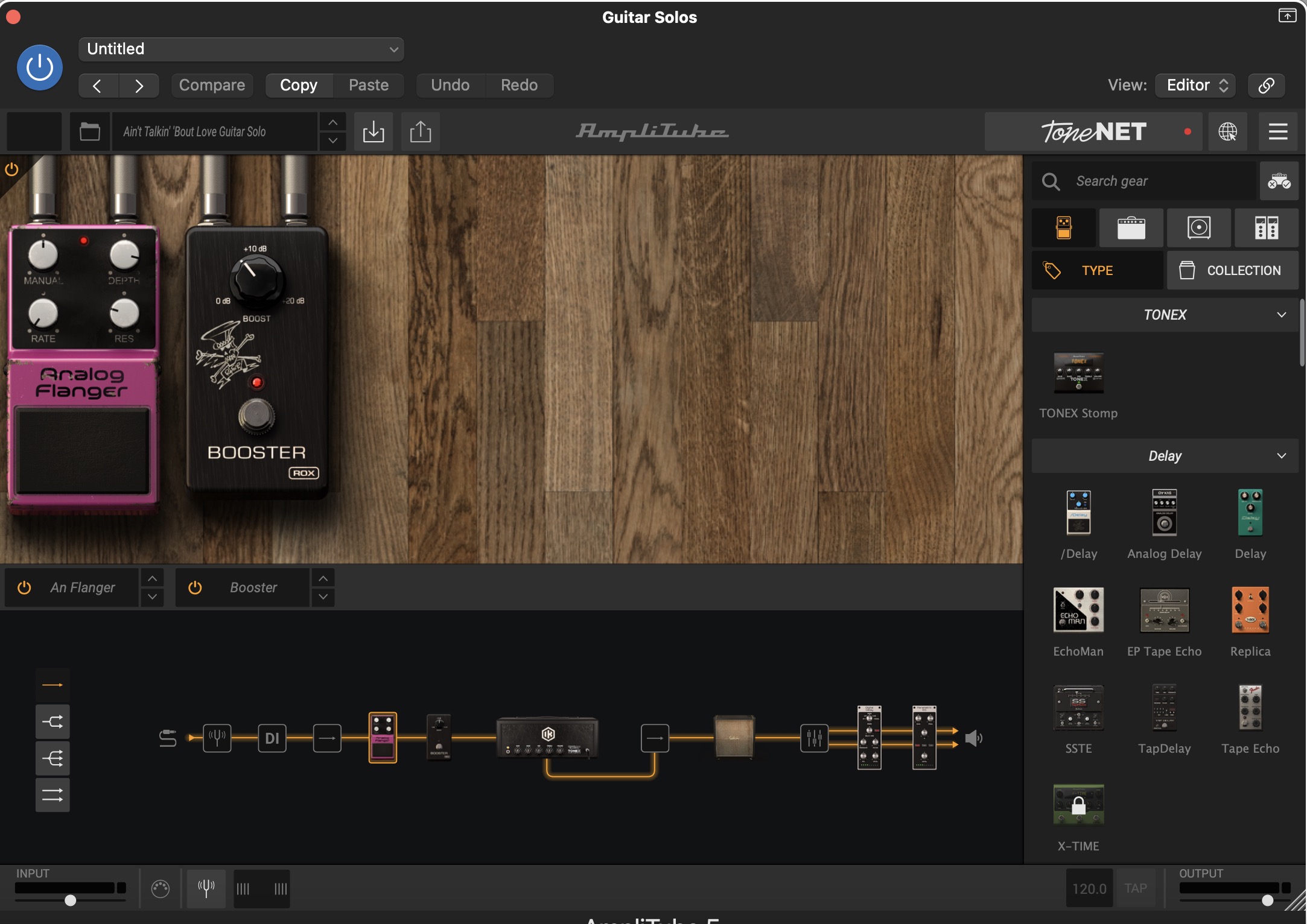Click the 120.0 tempo field
The width and height of the screenshot is (1307, 924).
[1089, 888]
